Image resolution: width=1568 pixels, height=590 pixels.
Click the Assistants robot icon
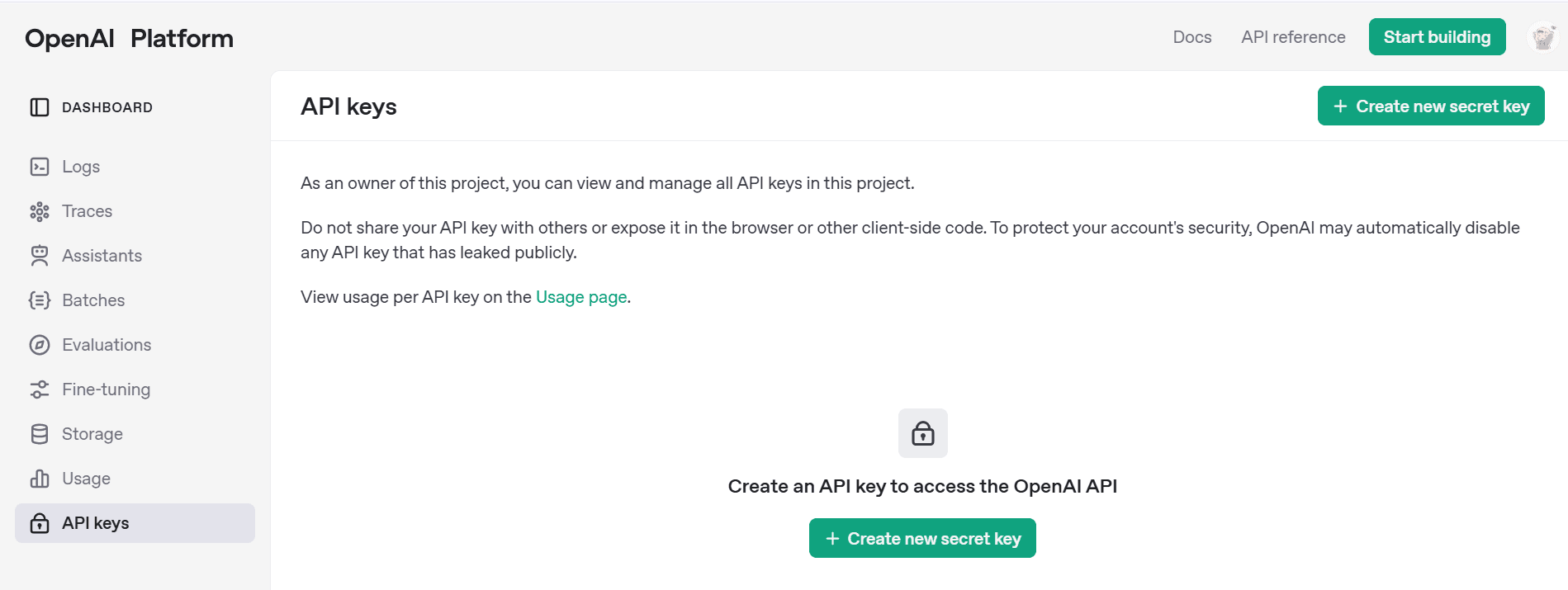pyautogui.click(x=40, y=256)
